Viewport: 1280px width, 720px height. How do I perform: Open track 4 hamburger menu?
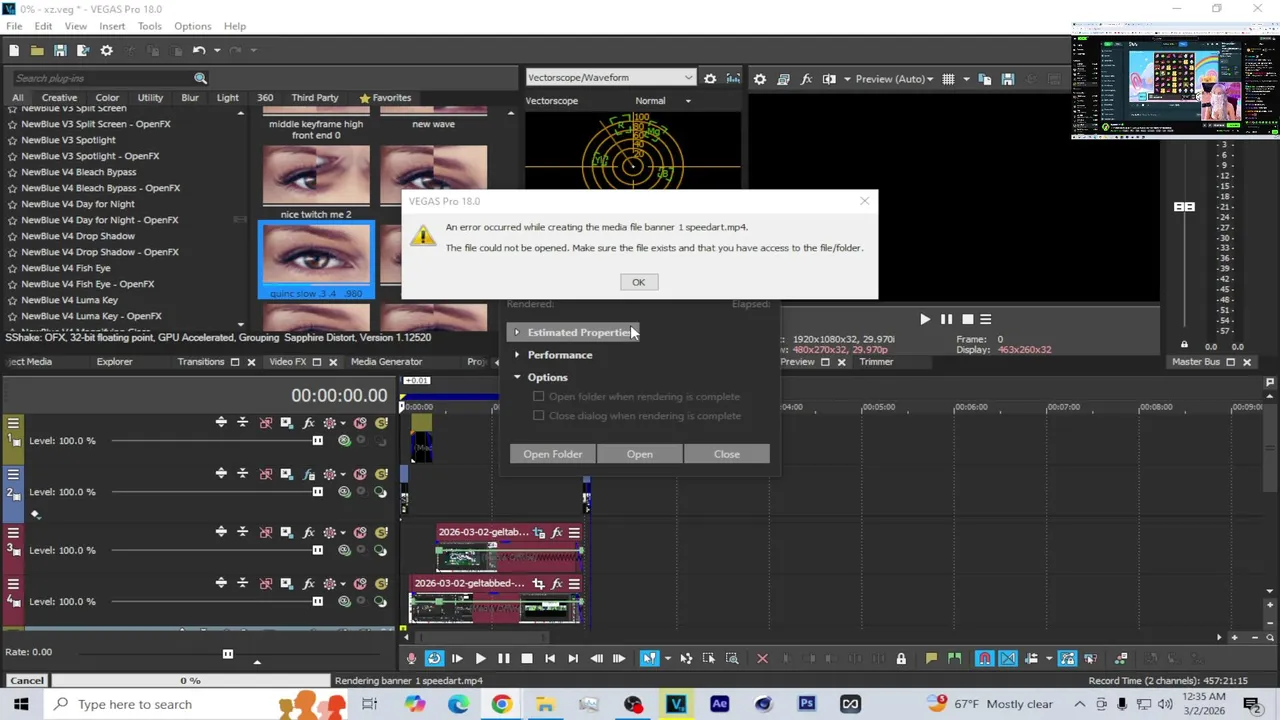[14, 584]
